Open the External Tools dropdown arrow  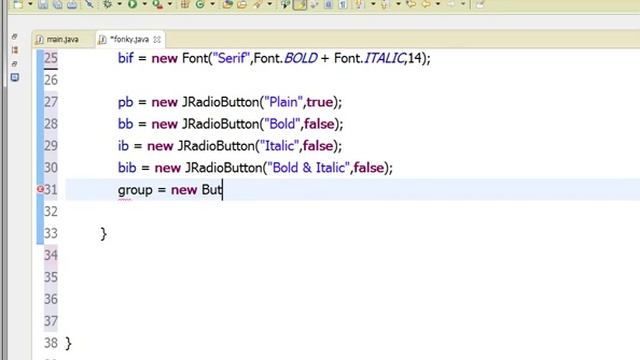point(170,4)
